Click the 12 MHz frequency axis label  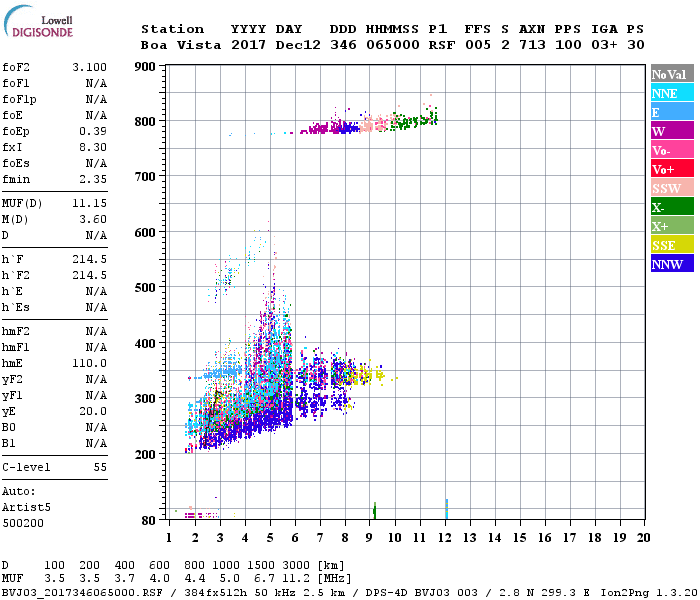(445, 538)
